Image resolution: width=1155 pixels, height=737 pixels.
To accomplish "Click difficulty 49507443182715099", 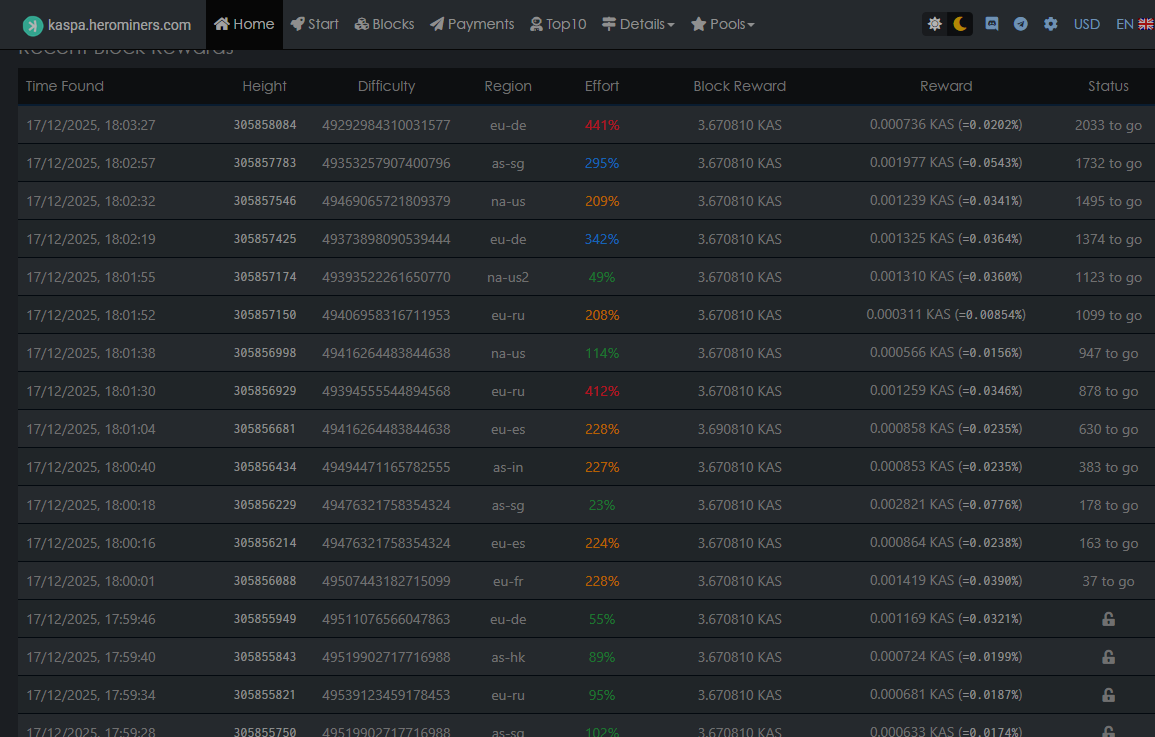I will coord(386,581).
